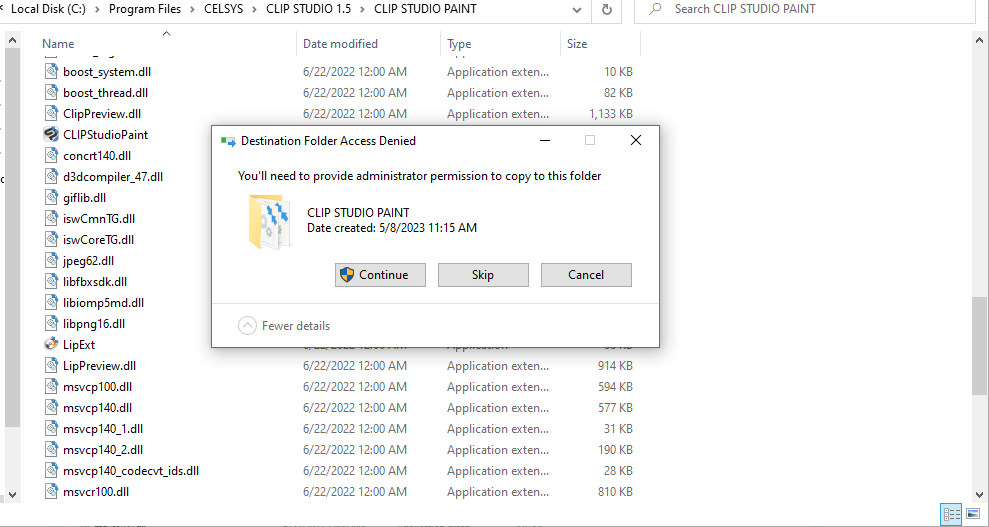Expand the breadcrumb arrow after Local Disk (C:)
989x527 pixels.
click(98, 9)
